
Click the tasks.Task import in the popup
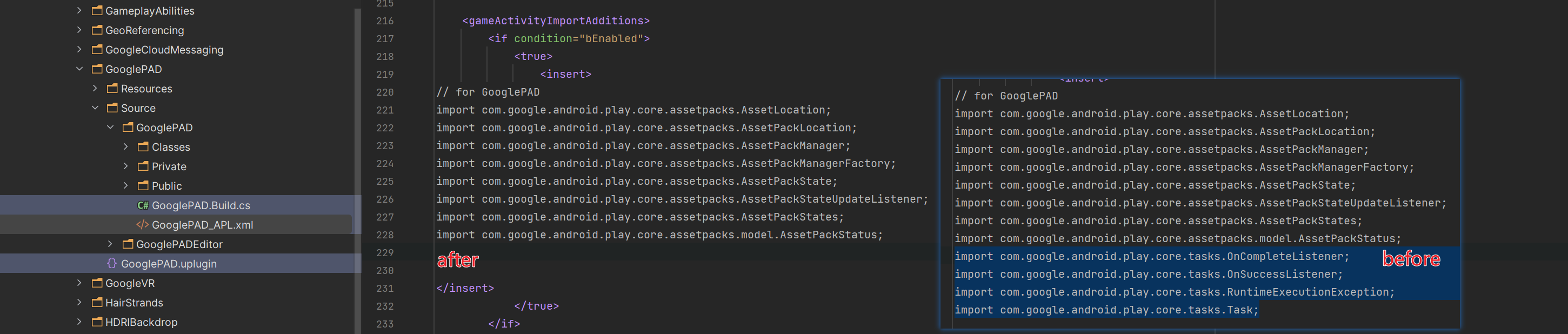1106,310
